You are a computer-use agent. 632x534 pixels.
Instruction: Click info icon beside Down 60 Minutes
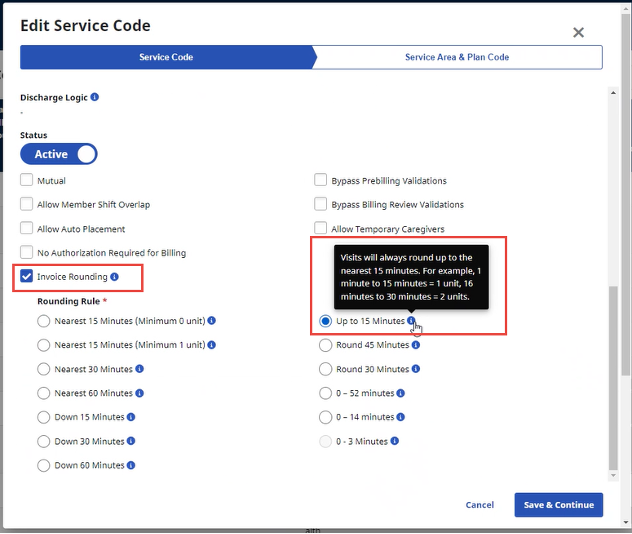(x=131, y=465)
